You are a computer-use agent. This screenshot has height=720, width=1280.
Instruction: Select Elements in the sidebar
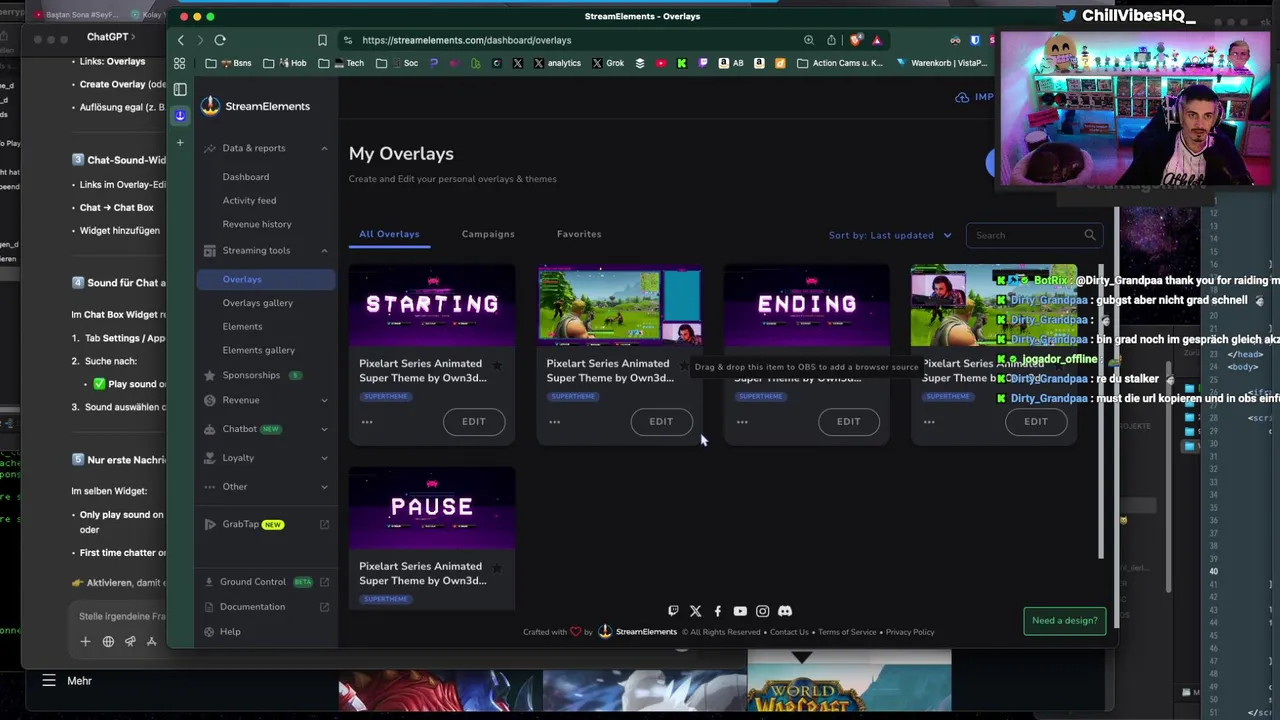click(x=242, y=326)
